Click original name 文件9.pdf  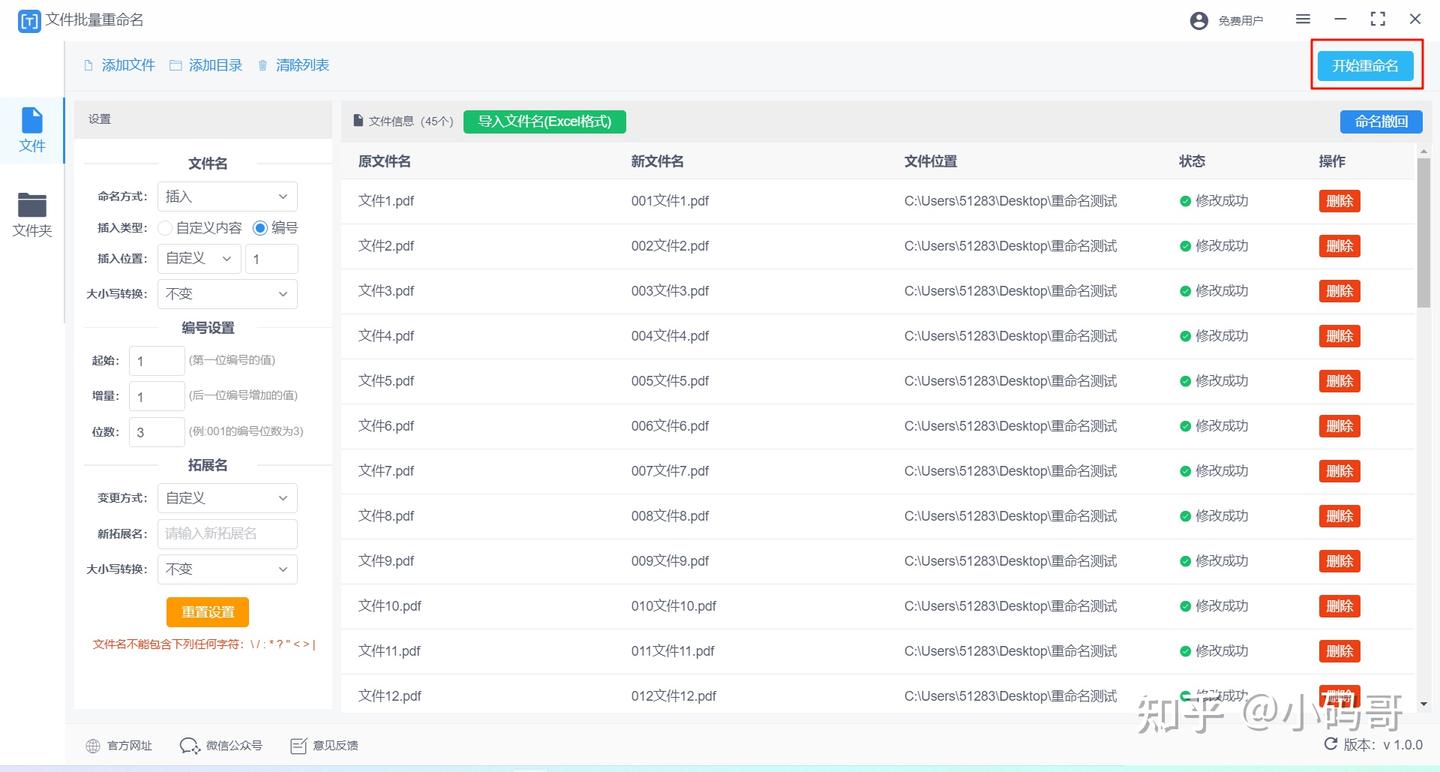(x=386, y=561)
